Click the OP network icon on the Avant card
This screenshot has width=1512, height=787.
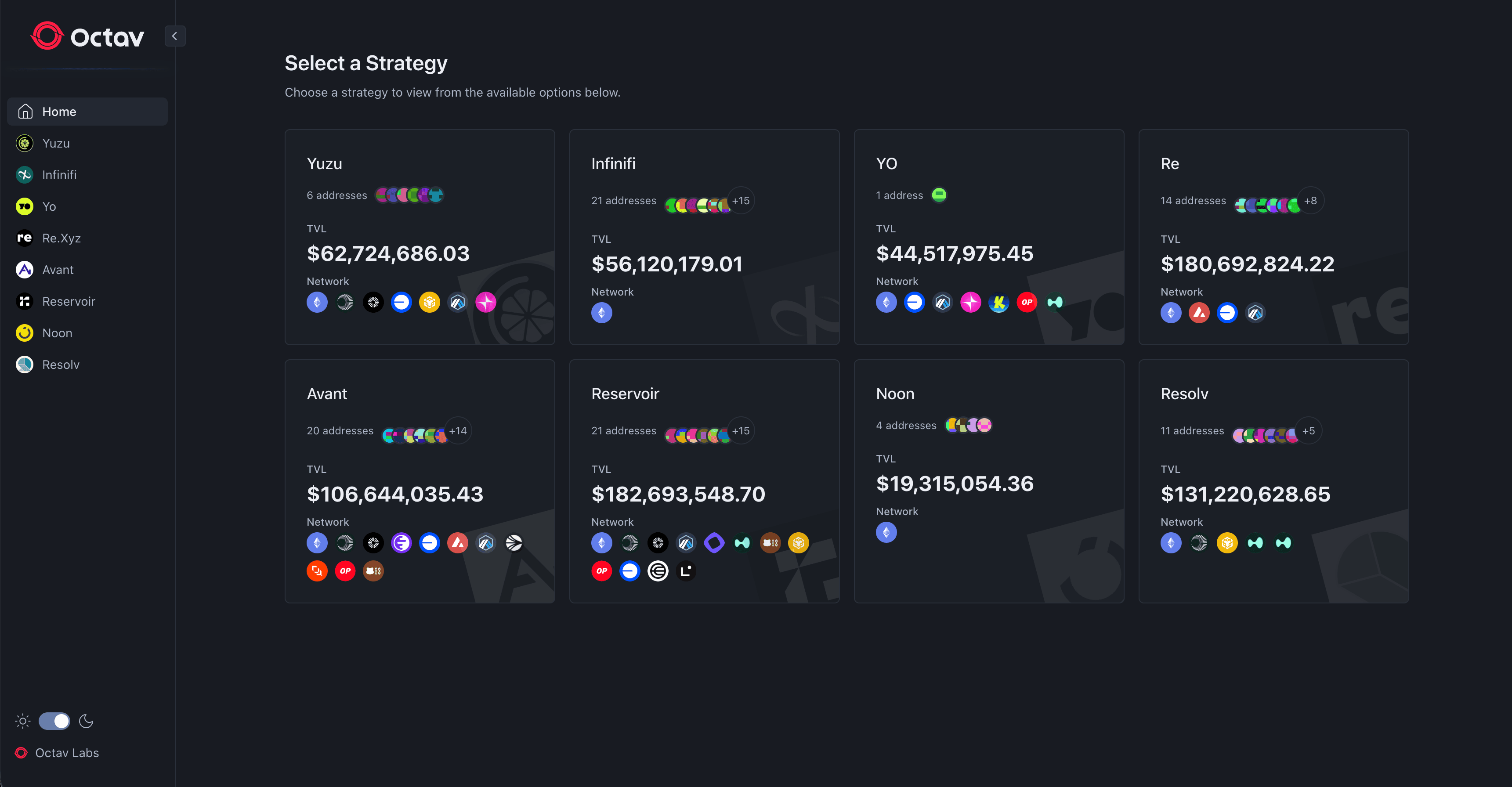tap(345, 570)
